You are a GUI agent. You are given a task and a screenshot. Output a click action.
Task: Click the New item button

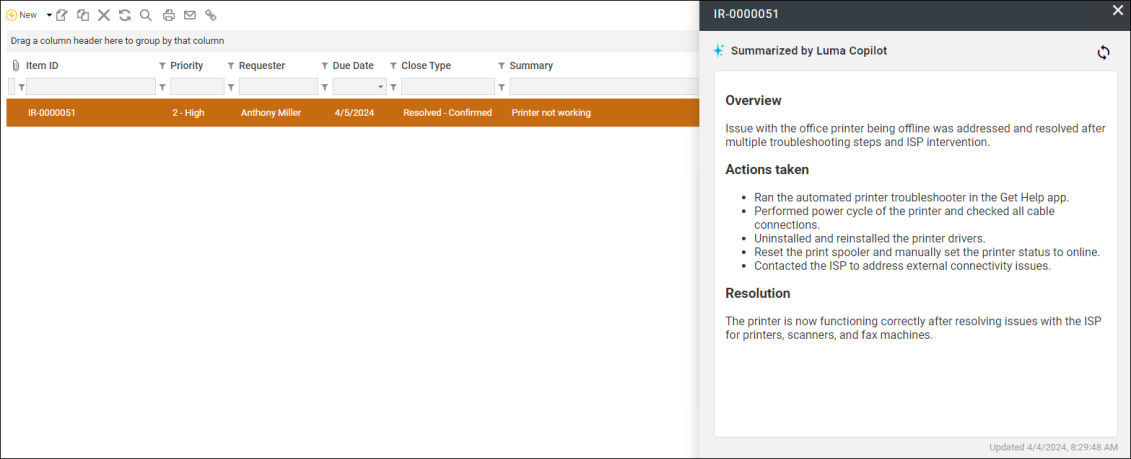pyautogui.click(x=22, y=15)
